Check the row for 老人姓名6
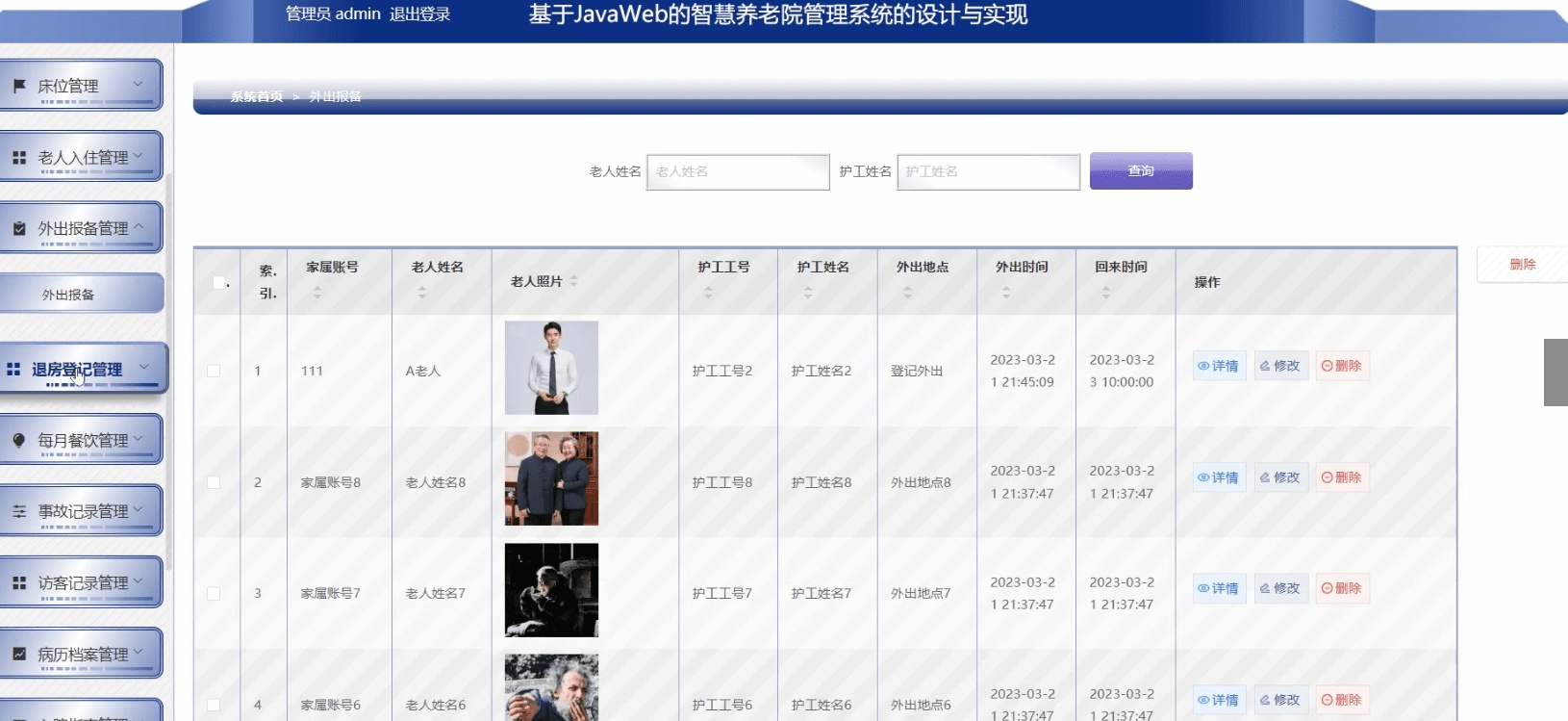1568x721 pixels. pos(214,705)
